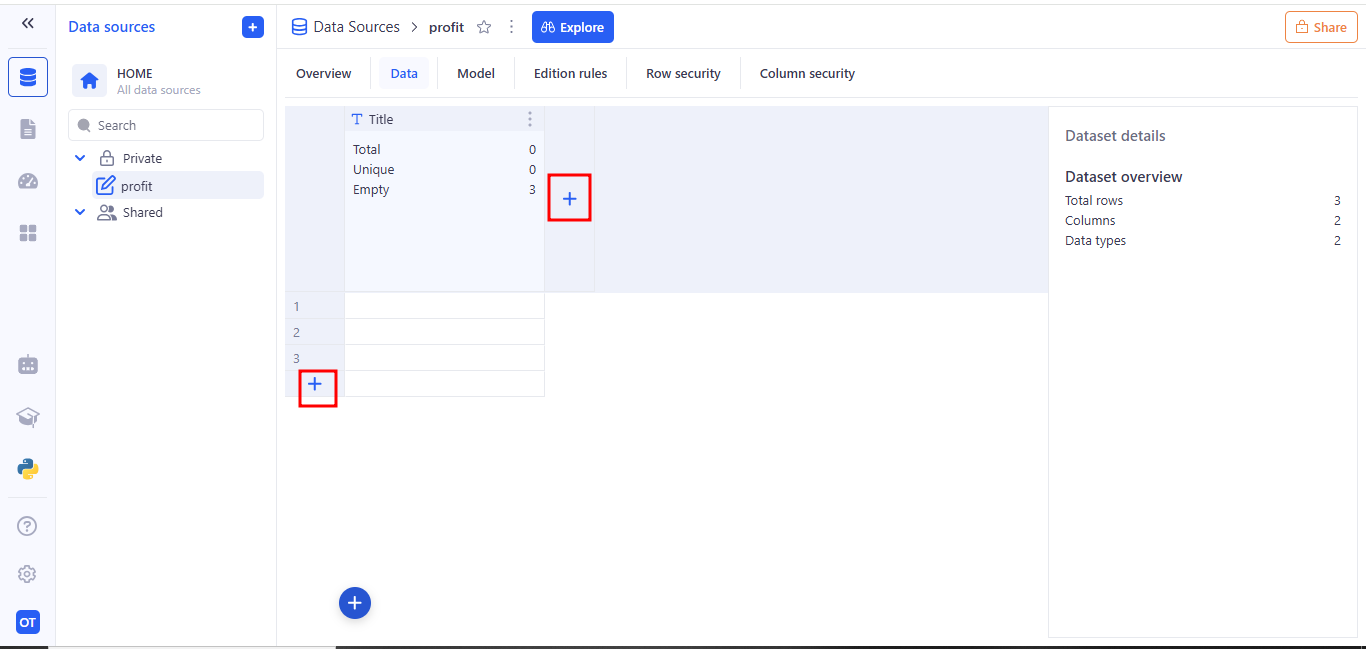Open the dashboard gauge icon in sidebar
The image size is (1366, 649).
(28, 181)
